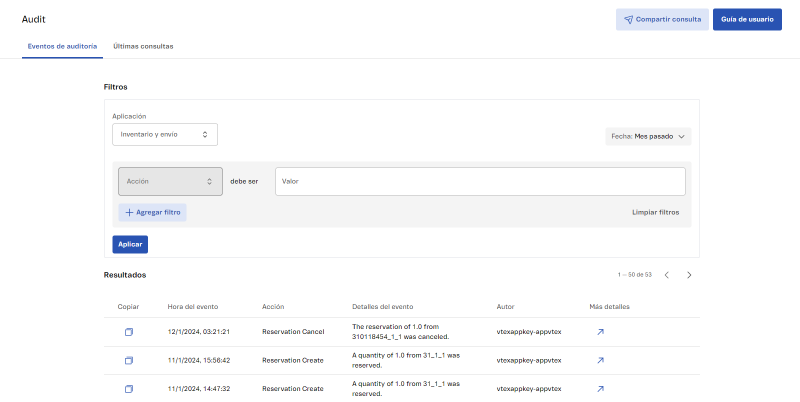
Task: Go to previous results page
Action: tap(667, 275)
